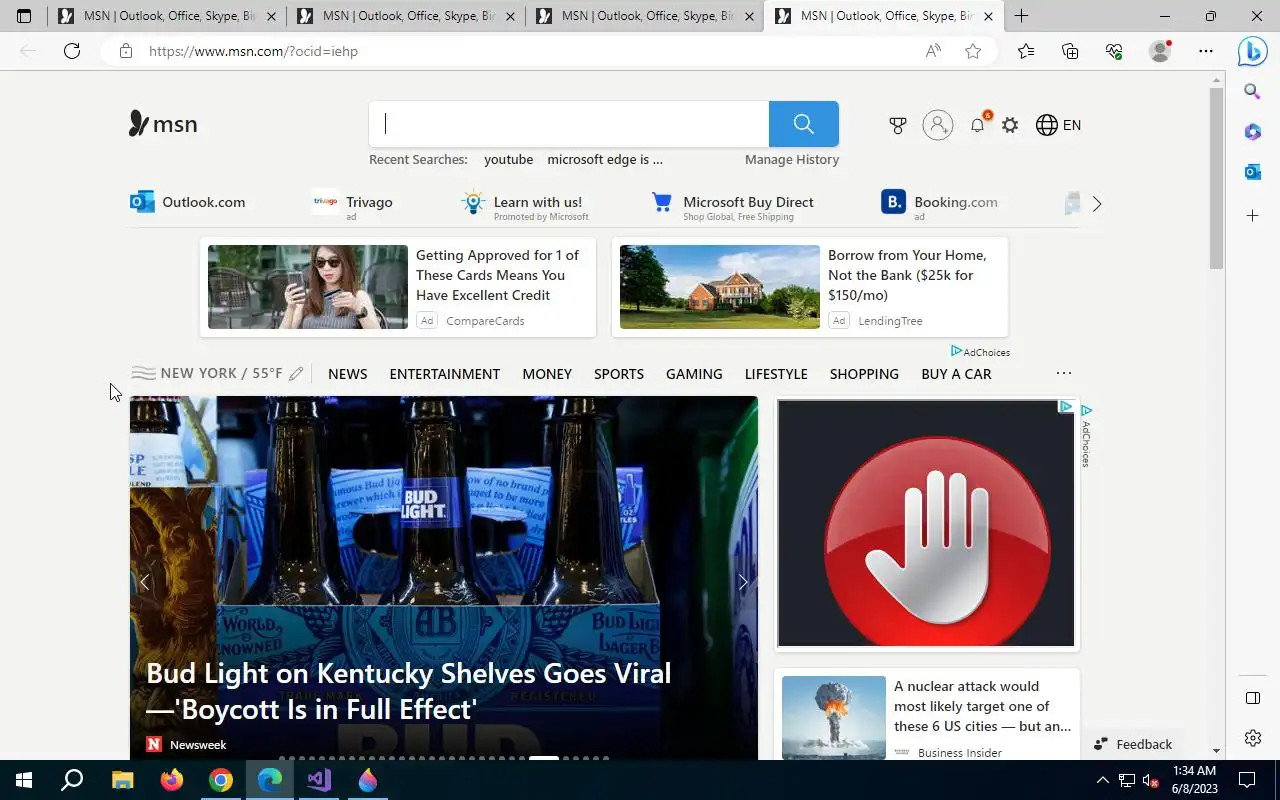Open the MSN rewards trophy icon
This screenshot has width=1280, height=800.
898,125
